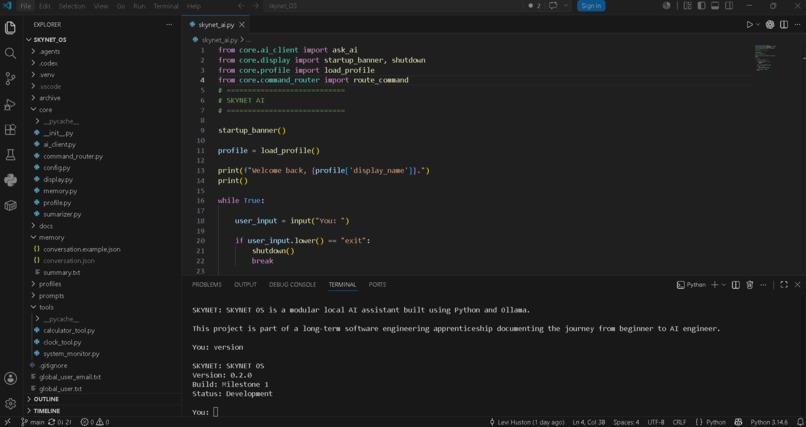Open the remote window indicator in status bar
806x427 pixels.
(8, 422)
